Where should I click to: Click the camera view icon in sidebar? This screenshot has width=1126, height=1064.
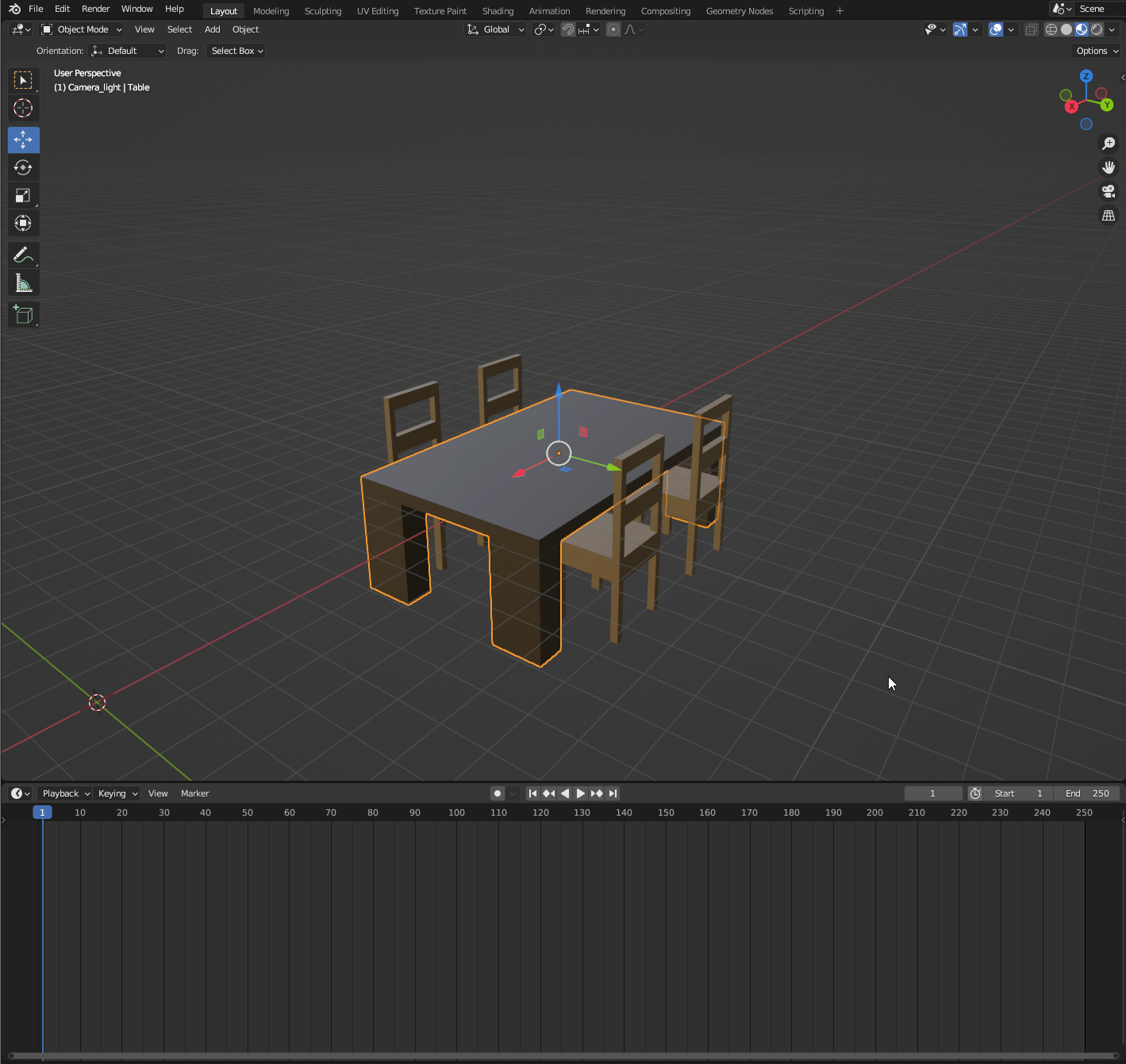(1108, 191)
